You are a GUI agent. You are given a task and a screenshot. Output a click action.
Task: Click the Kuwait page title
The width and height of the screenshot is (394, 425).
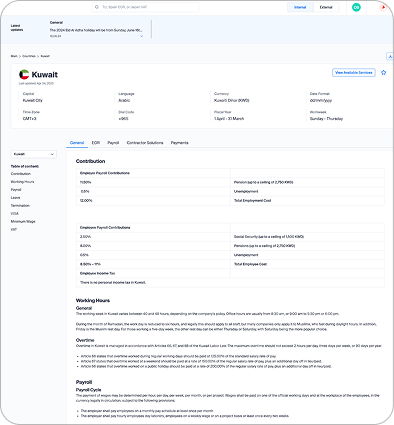click(45, 74)
